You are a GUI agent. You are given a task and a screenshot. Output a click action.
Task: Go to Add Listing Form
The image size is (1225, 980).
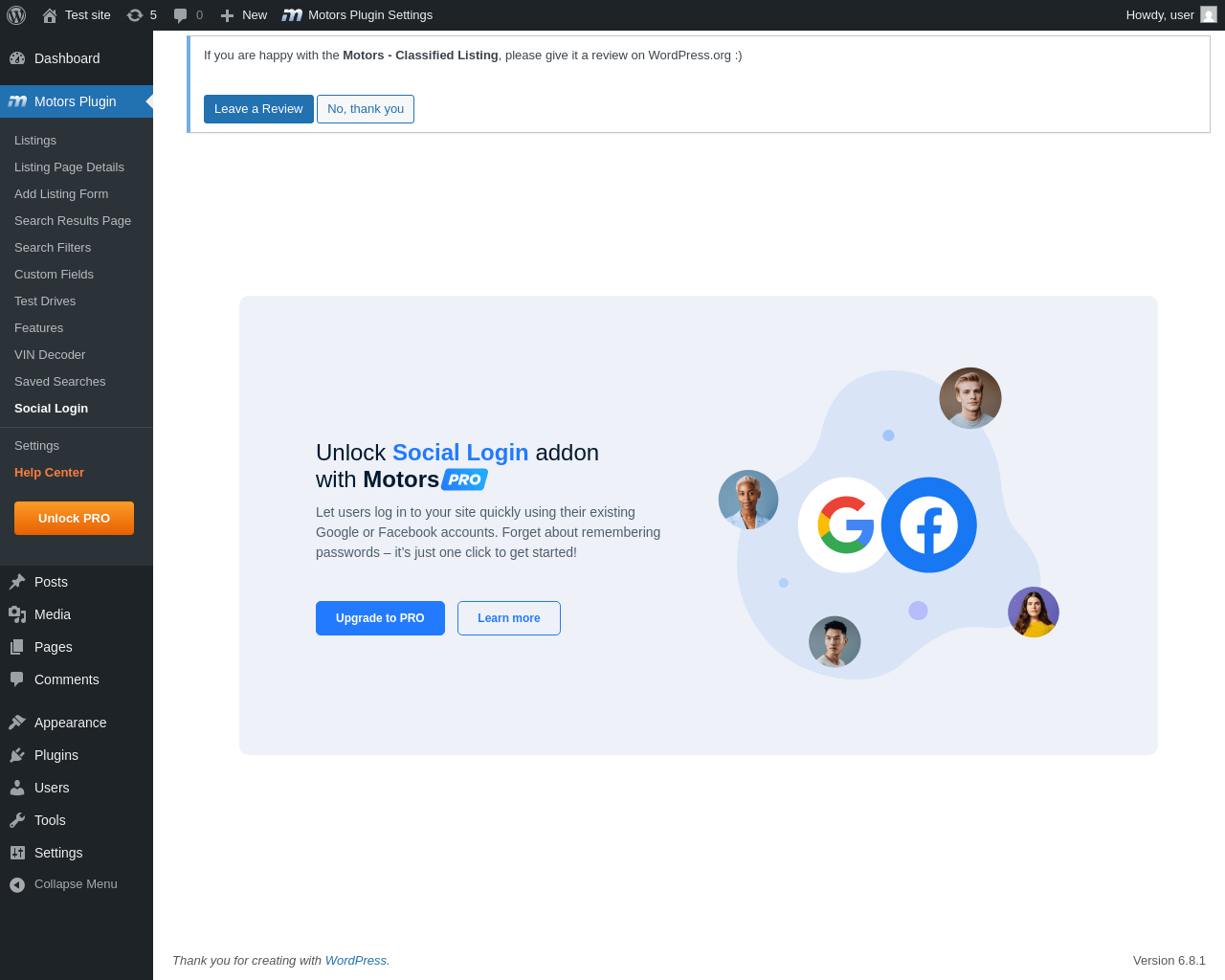coord(61,194)
